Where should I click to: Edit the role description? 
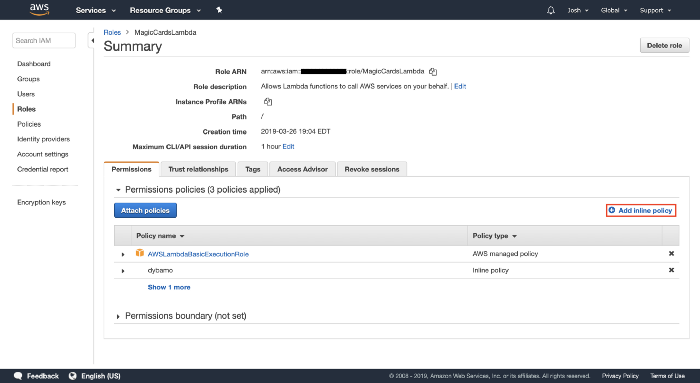pos(460,86)
